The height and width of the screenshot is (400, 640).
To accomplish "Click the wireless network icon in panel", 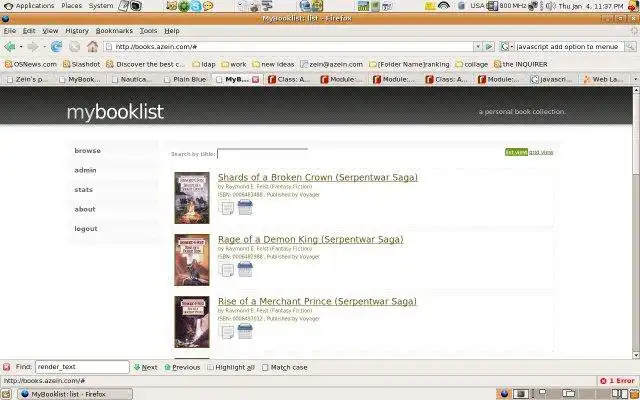I will pos(444,6).
